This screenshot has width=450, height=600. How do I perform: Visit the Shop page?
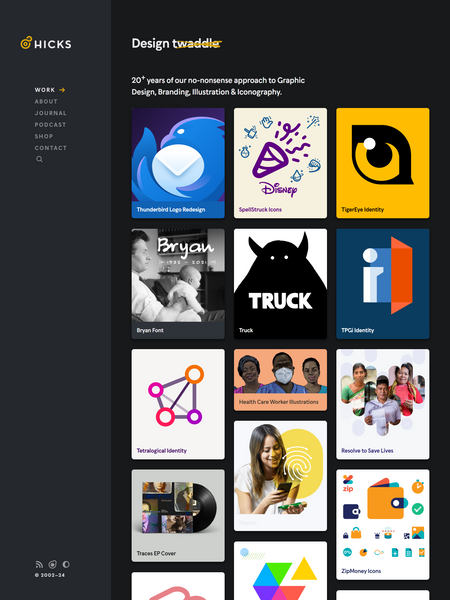[44, 136]
